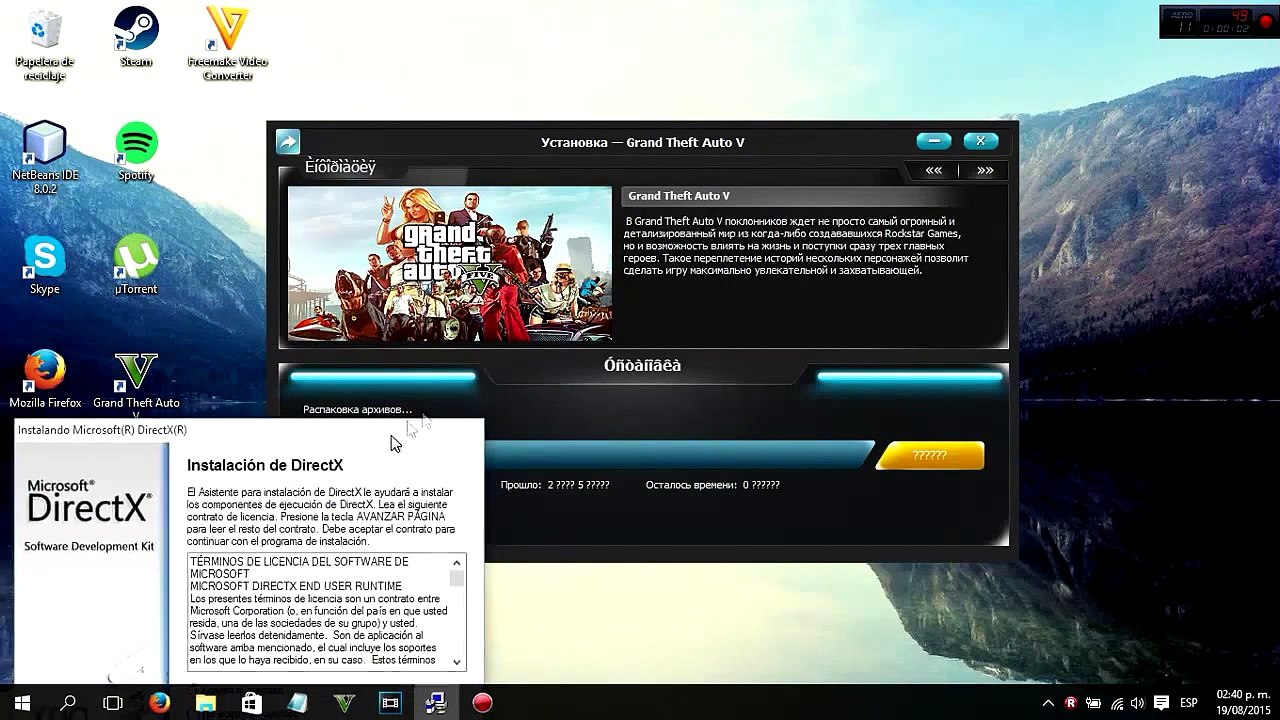Click the installer unpacking progress bar
The width and height of the screenshot is (1280, 720).
[x=678, y=455]
